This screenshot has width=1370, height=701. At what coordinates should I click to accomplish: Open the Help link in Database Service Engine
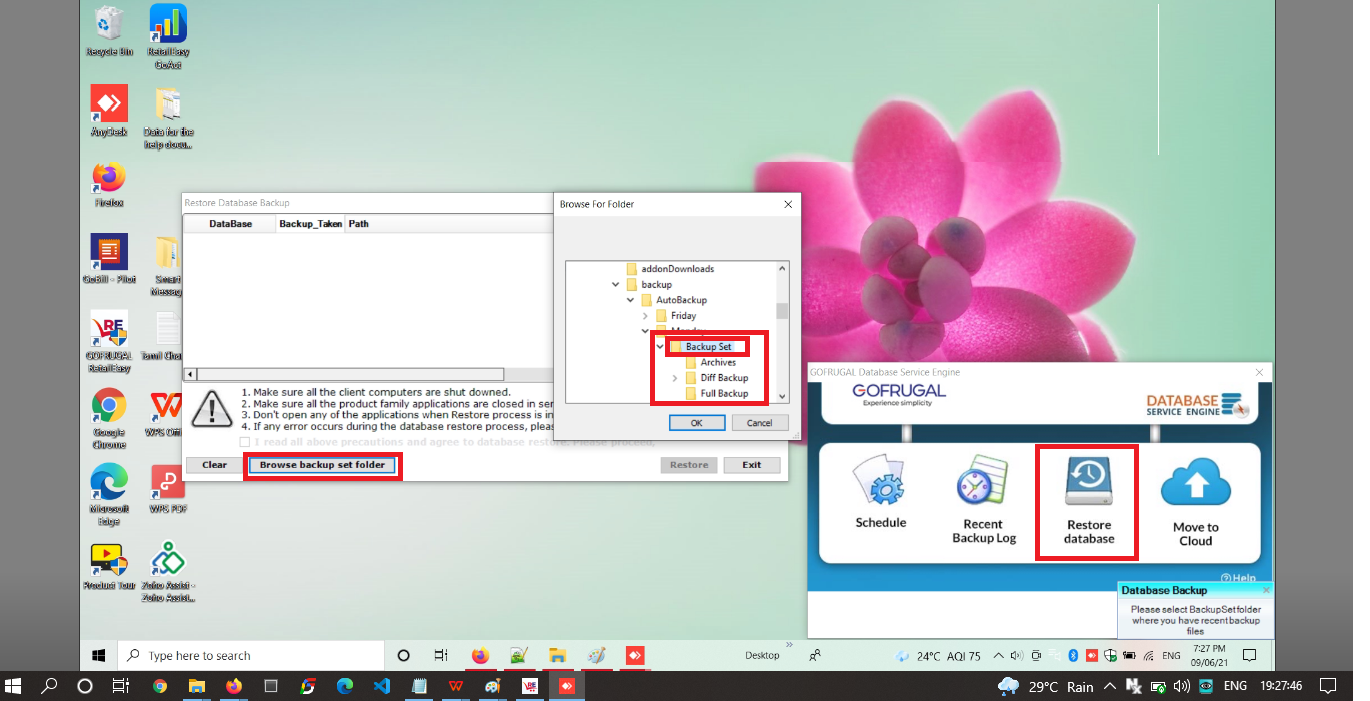[x=1238, y=578]
